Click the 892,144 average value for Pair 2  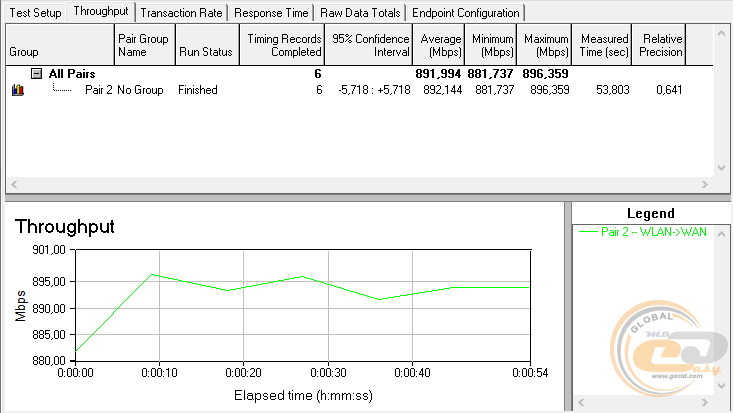(x=442, y=90)
